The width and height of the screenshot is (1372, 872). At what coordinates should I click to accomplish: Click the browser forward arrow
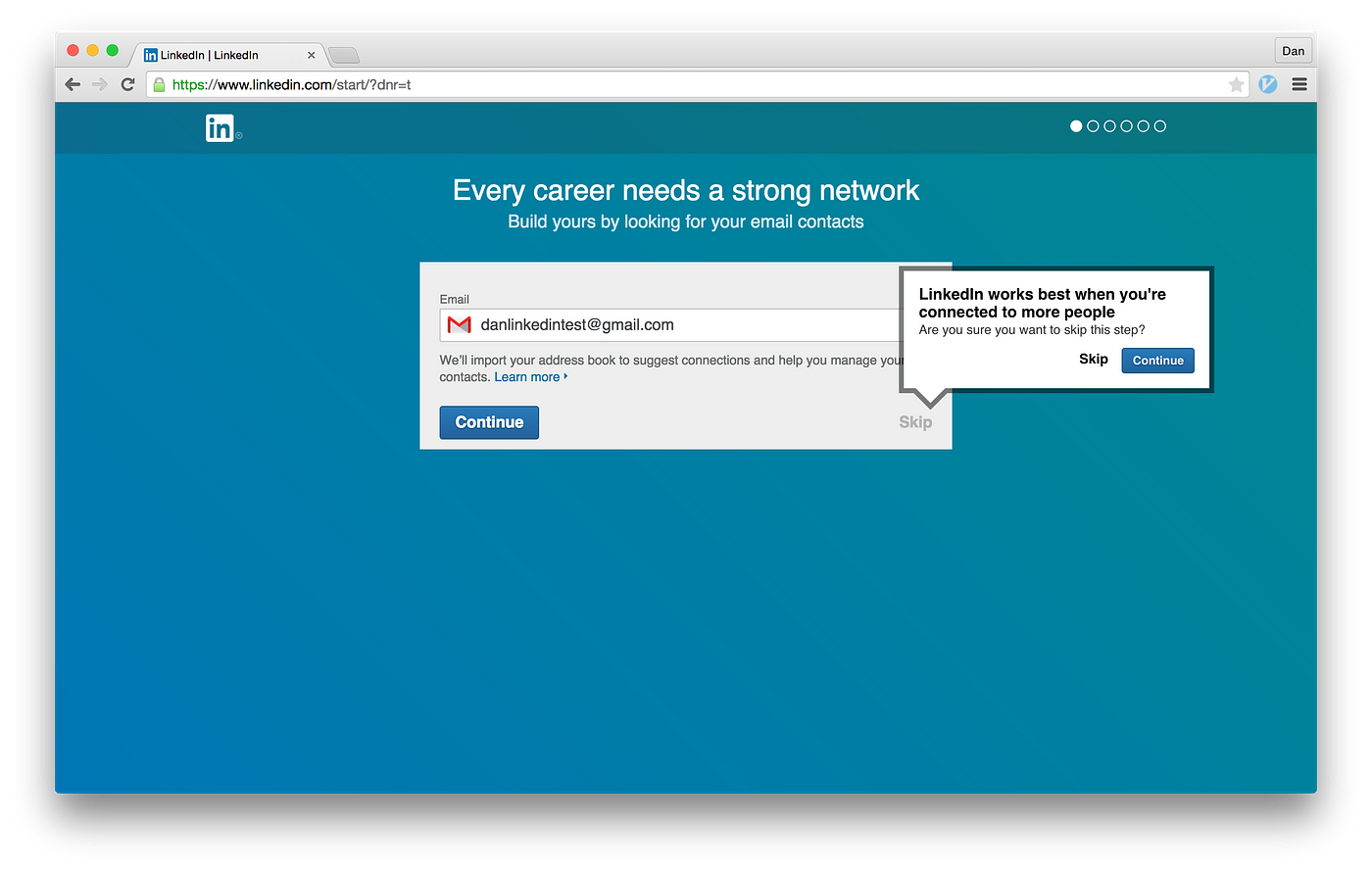[100, 84]
